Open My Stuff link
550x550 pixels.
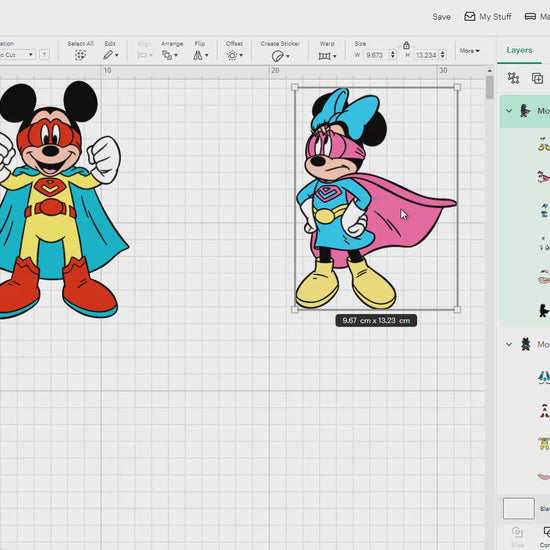tap(495, 17)
